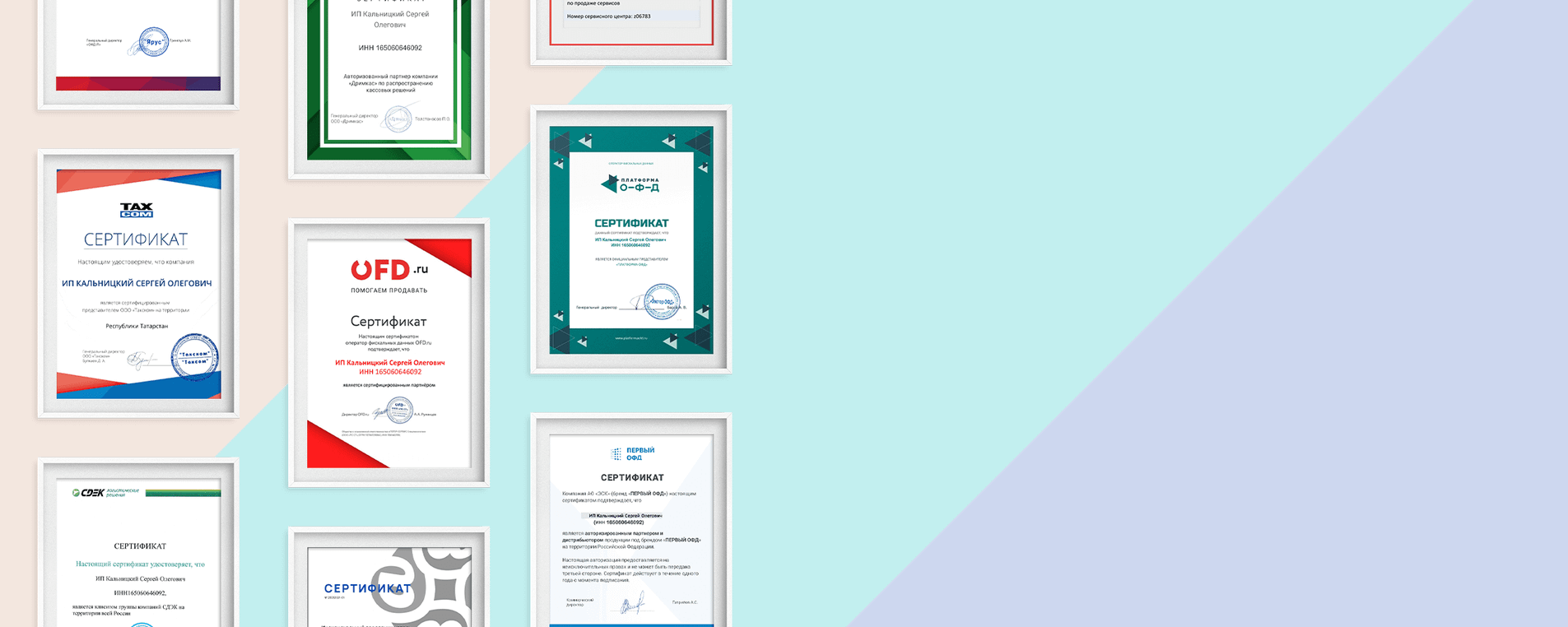1568x627 pixels.
Task: Click the TAXCOM logo on the certificate
Action: coord(137,211)
